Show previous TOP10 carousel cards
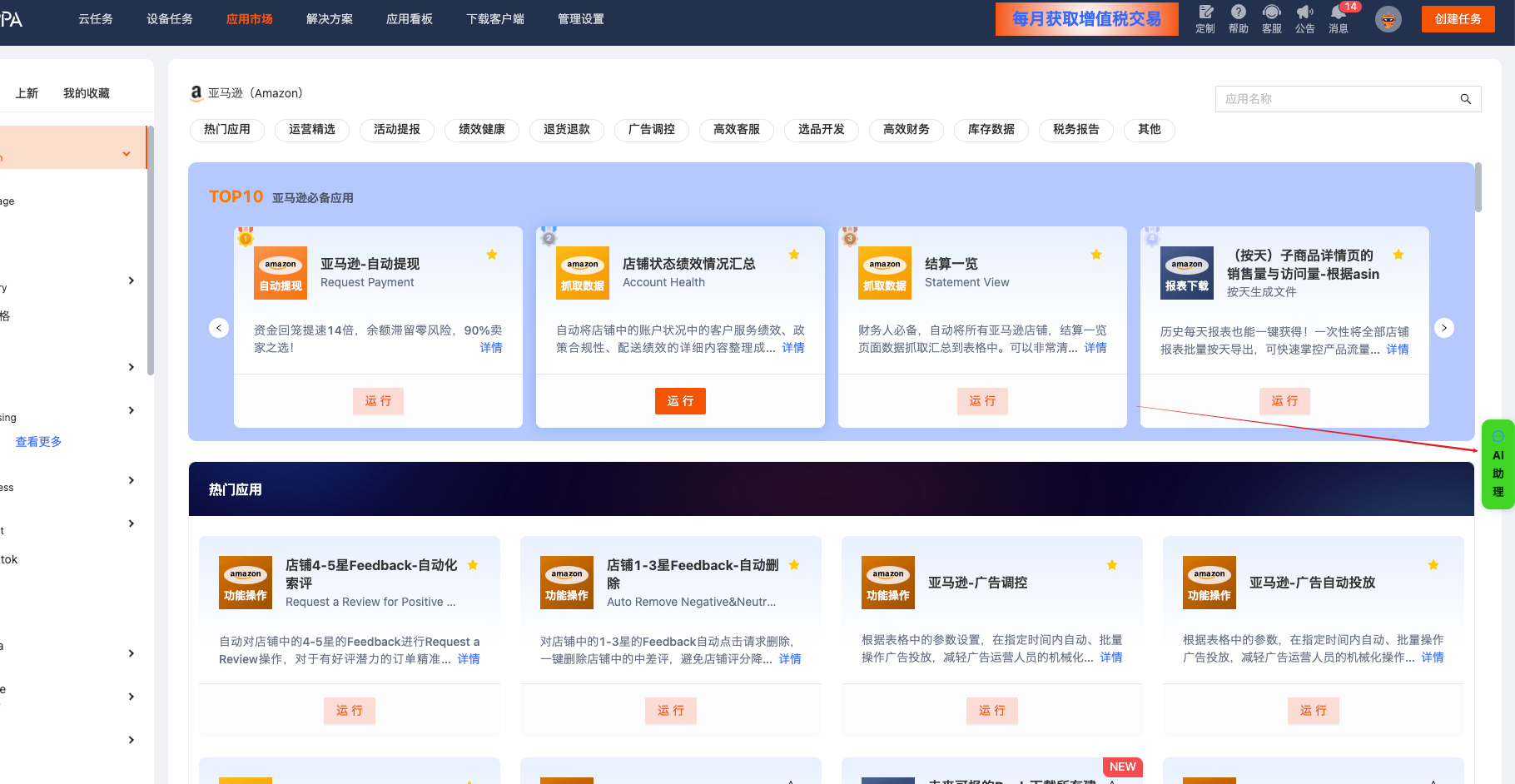 click(219, 328)
